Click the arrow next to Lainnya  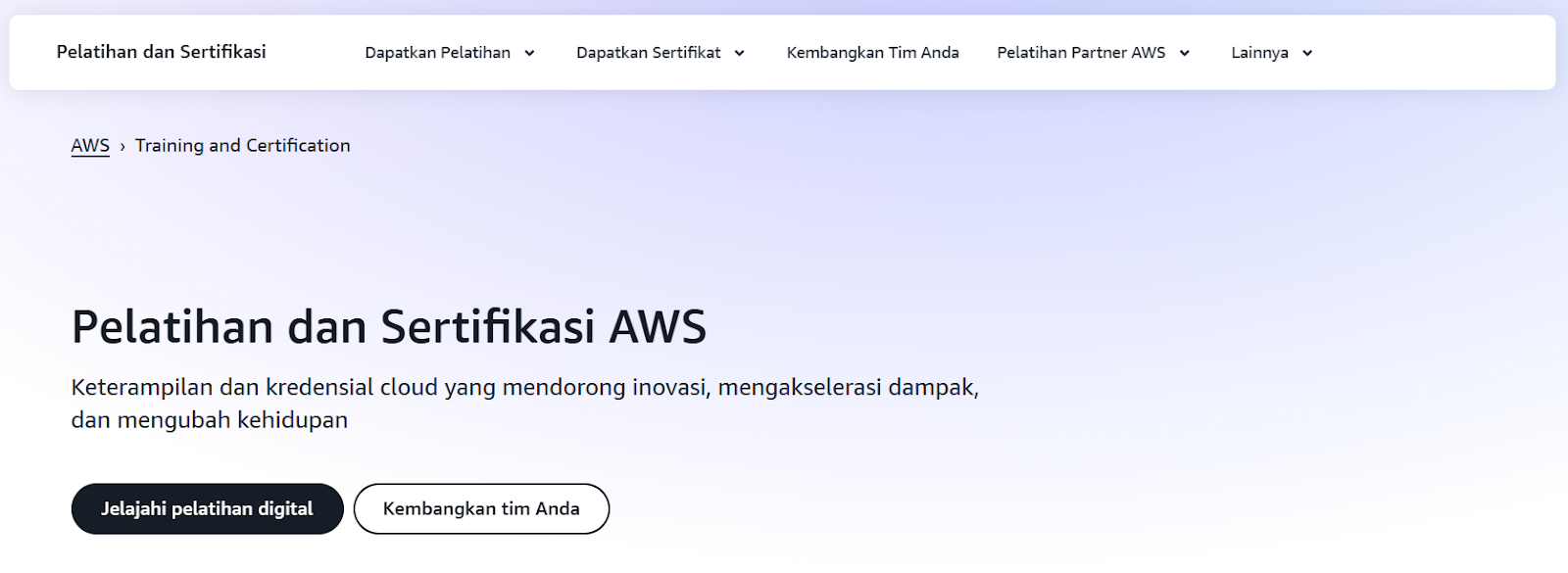[1307, 53]
